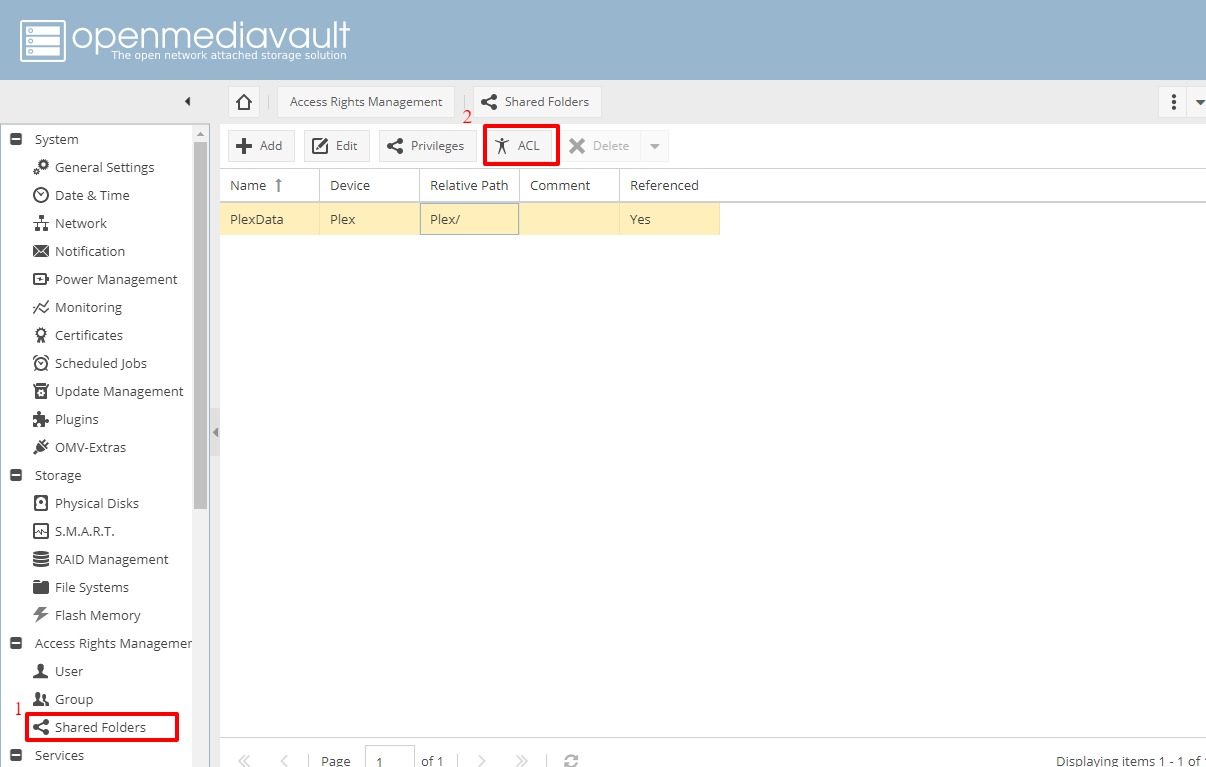Collapse the System tree section
Screen dimensions: 1206x767
(16, 139)
